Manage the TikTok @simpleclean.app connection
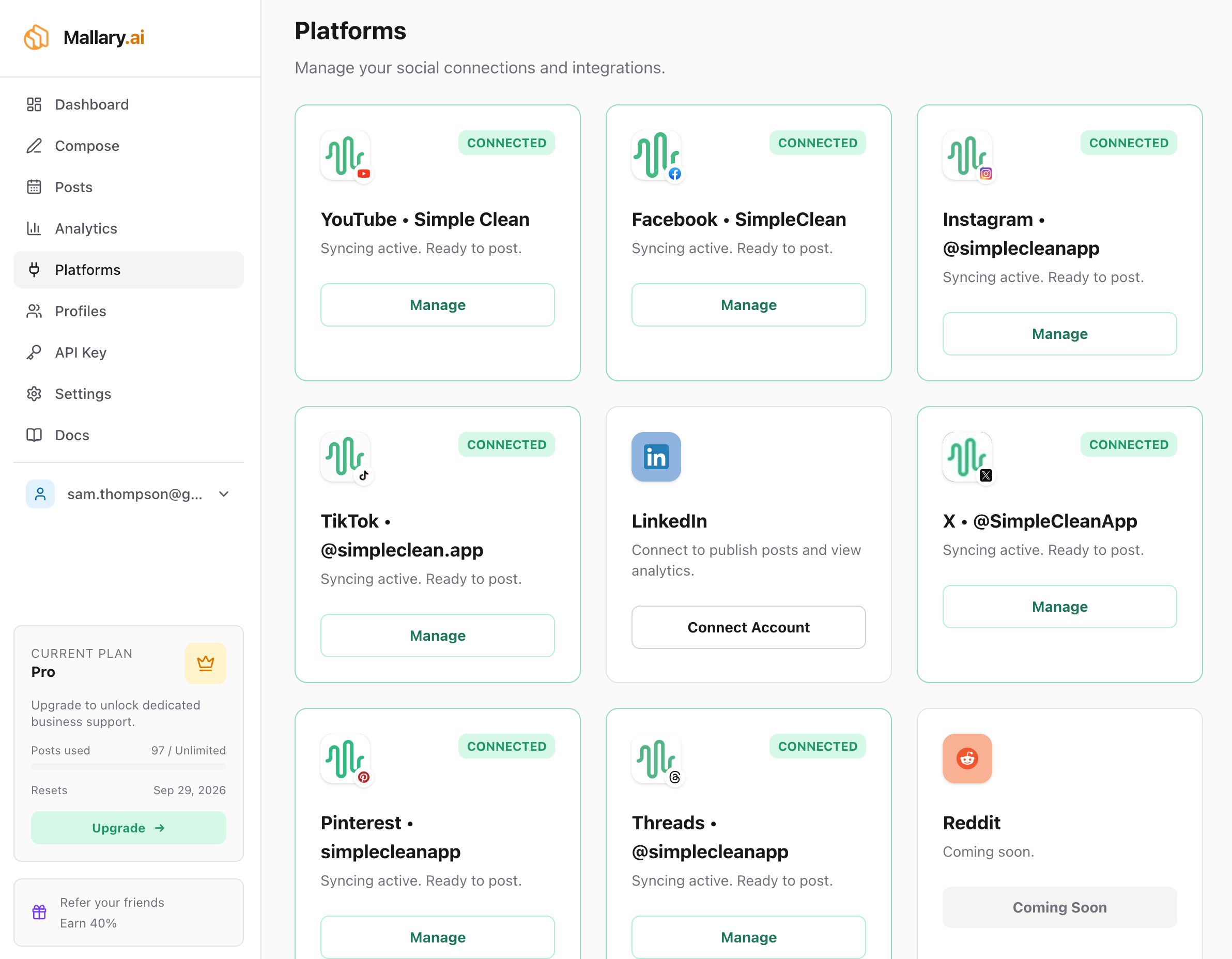This screenshot has width=1232, height=959. pos(438,636)
